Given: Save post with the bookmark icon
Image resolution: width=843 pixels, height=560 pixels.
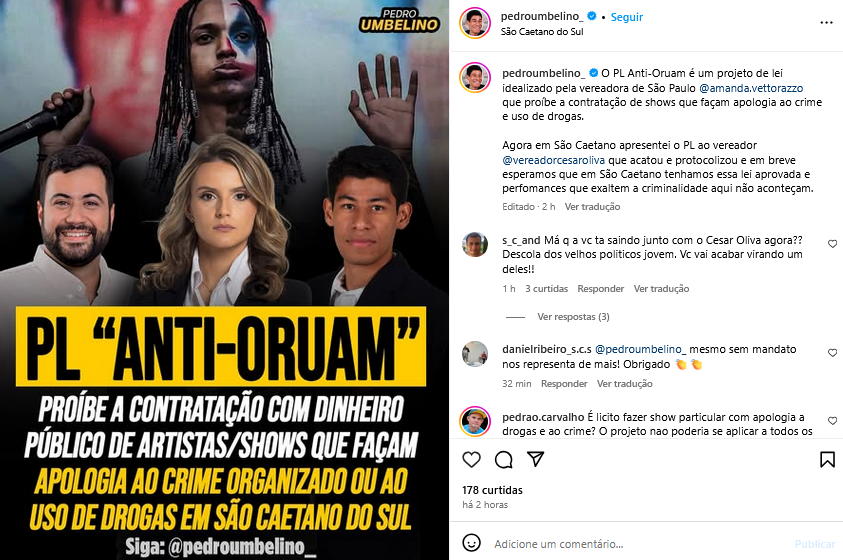Looking at the screenshot, I should point(827,460).
